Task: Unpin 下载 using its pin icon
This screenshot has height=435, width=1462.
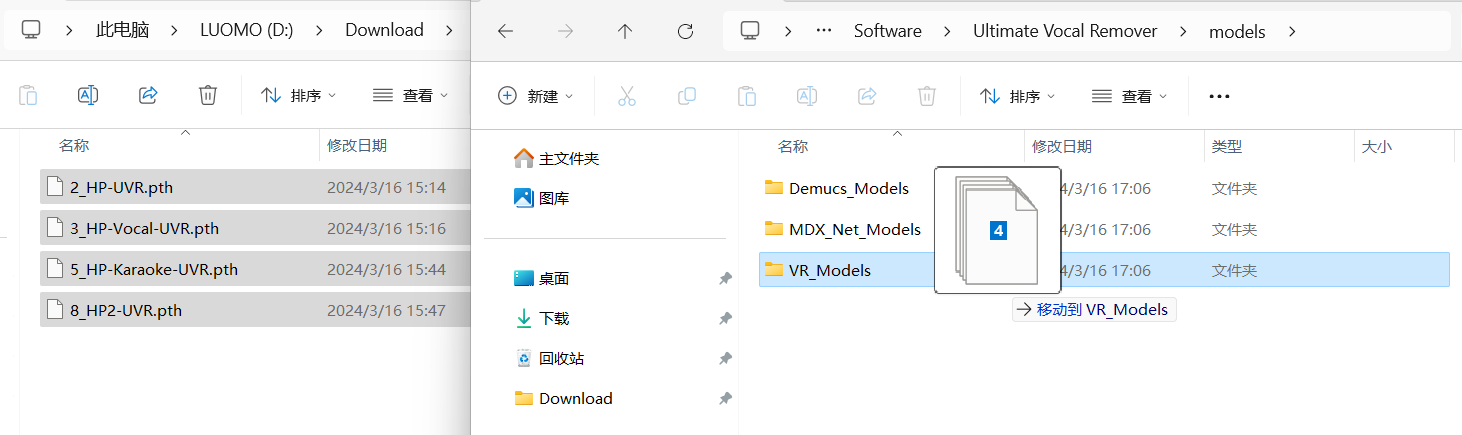Action: (725, 319)
